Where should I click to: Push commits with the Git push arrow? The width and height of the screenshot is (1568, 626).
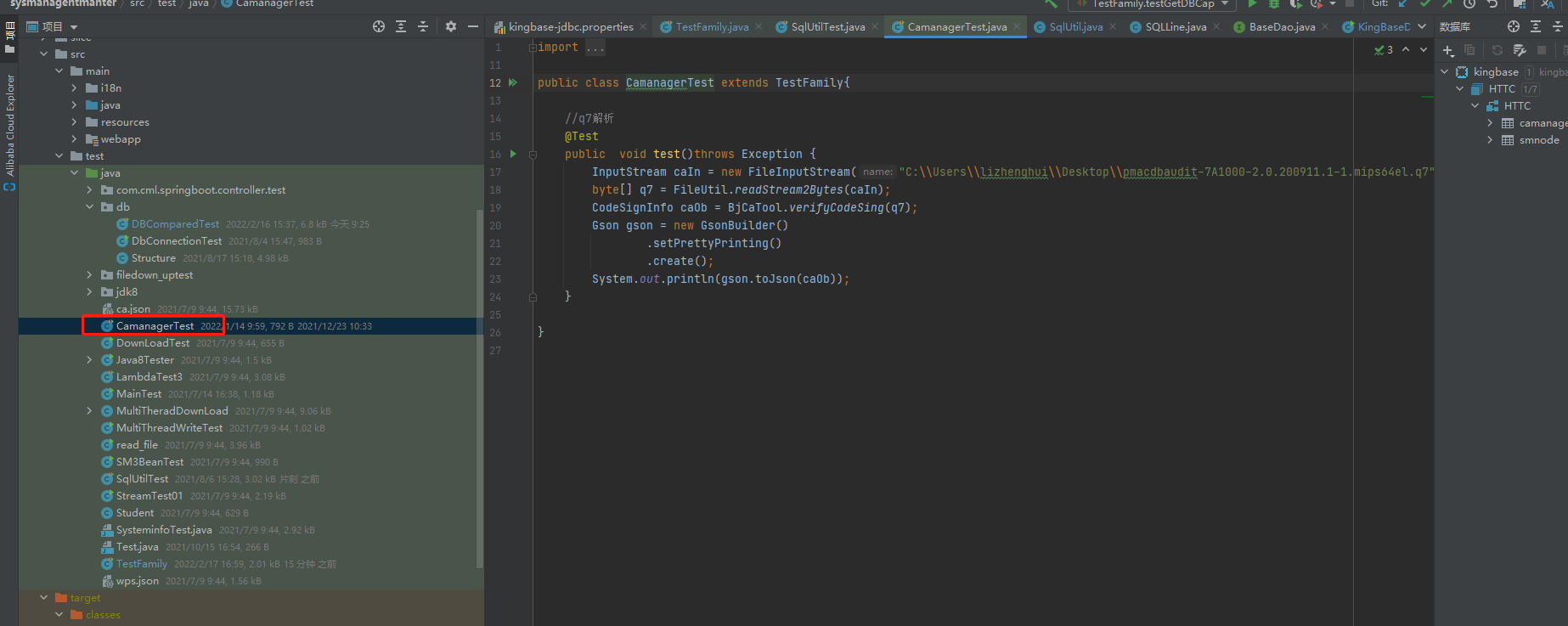[x=1447, y=3]
